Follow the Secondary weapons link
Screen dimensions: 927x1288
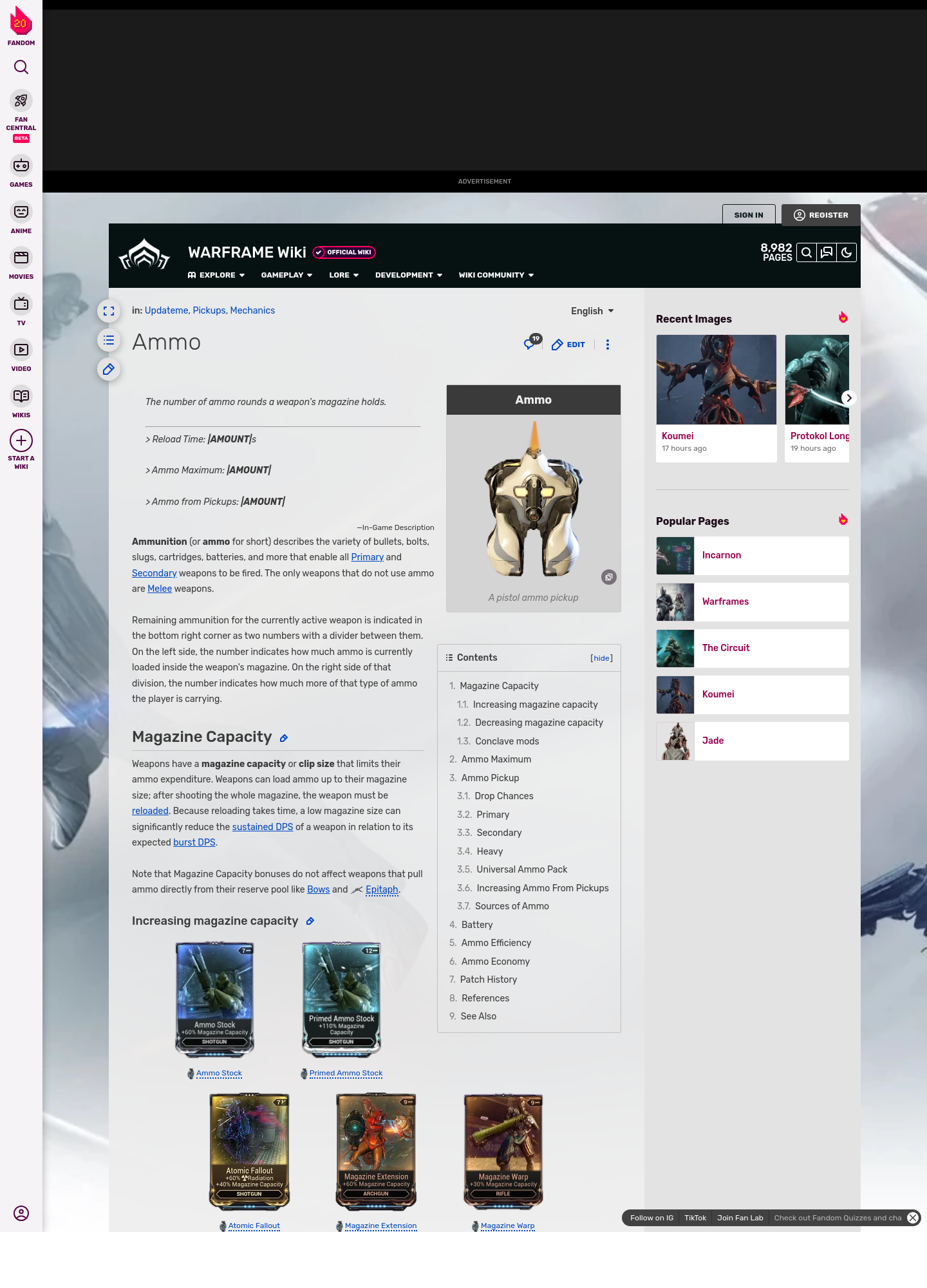(154, 573)
